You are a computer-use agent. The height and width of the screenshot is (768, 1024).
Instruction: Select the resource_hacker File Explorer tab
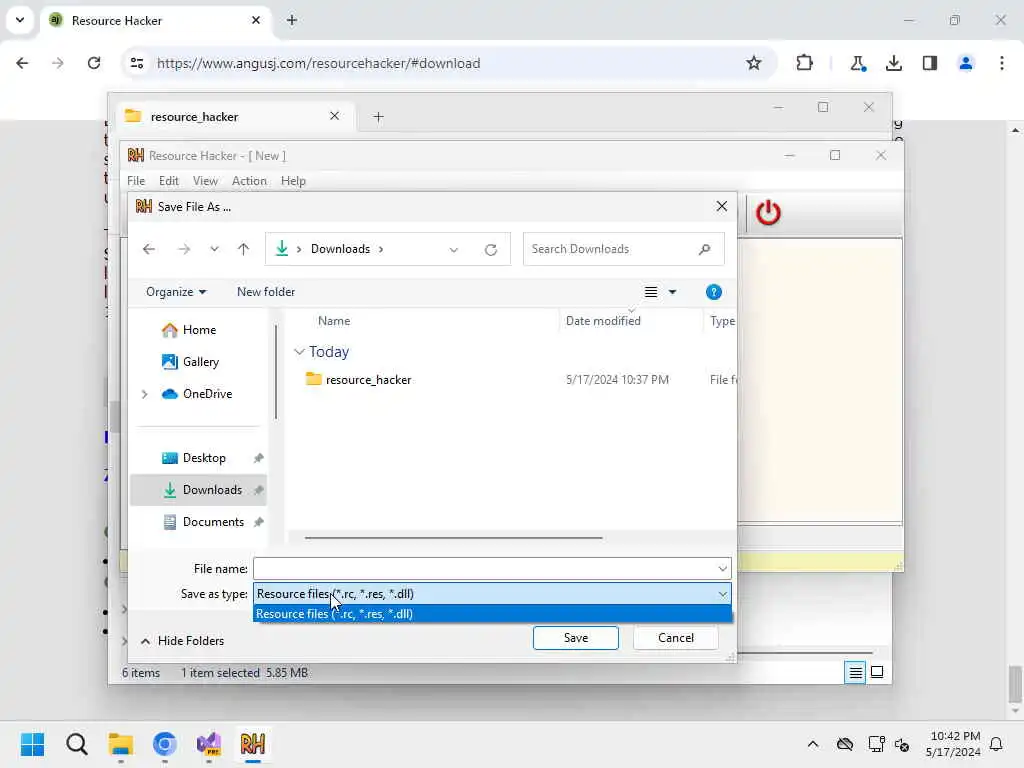235,117
